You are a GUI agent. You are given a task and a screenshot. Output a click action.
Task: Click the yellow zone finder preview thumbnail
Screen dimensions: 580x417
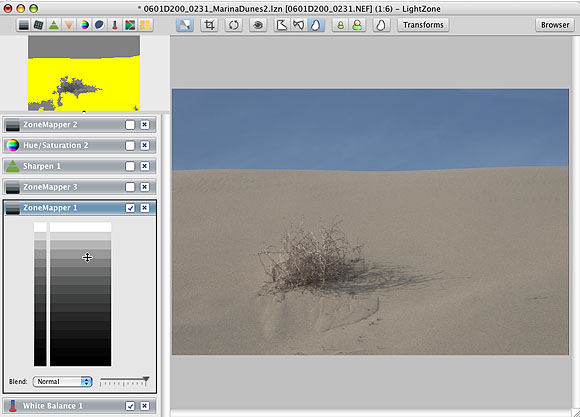84,73
